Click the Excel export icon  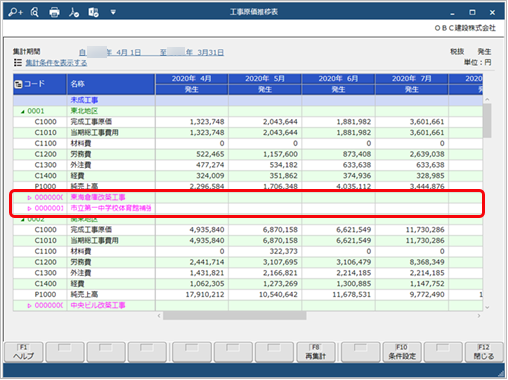tap(93, 12)
